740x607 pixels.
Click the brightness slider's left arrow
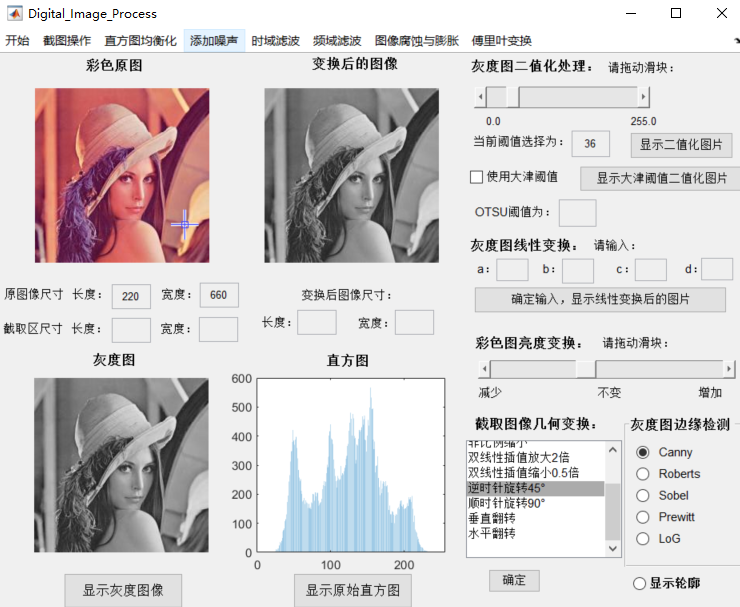pos(485,369)
